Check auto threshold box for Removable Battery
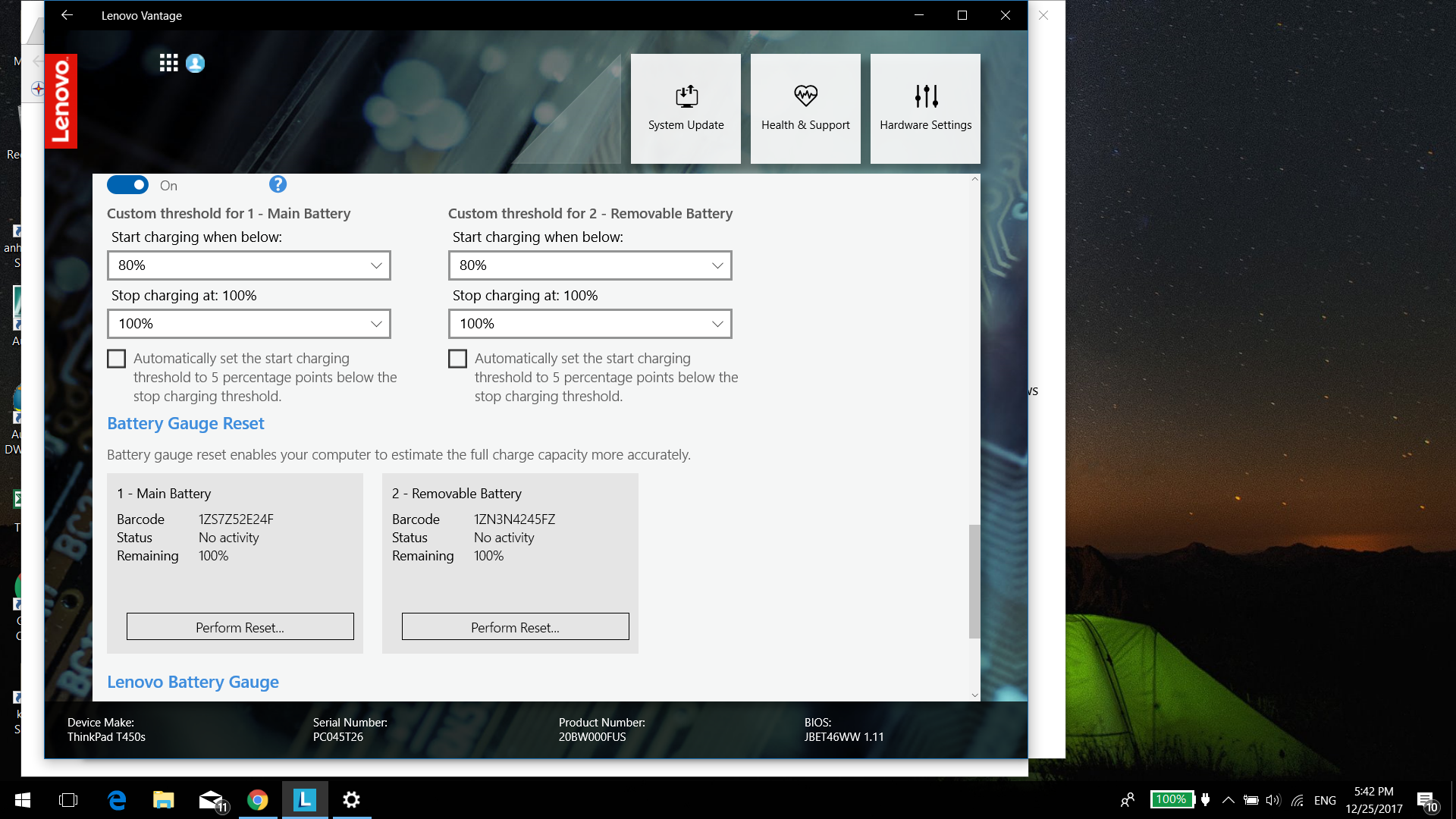The width and height of the screenshot is (1456, 819). coord(457,359)
